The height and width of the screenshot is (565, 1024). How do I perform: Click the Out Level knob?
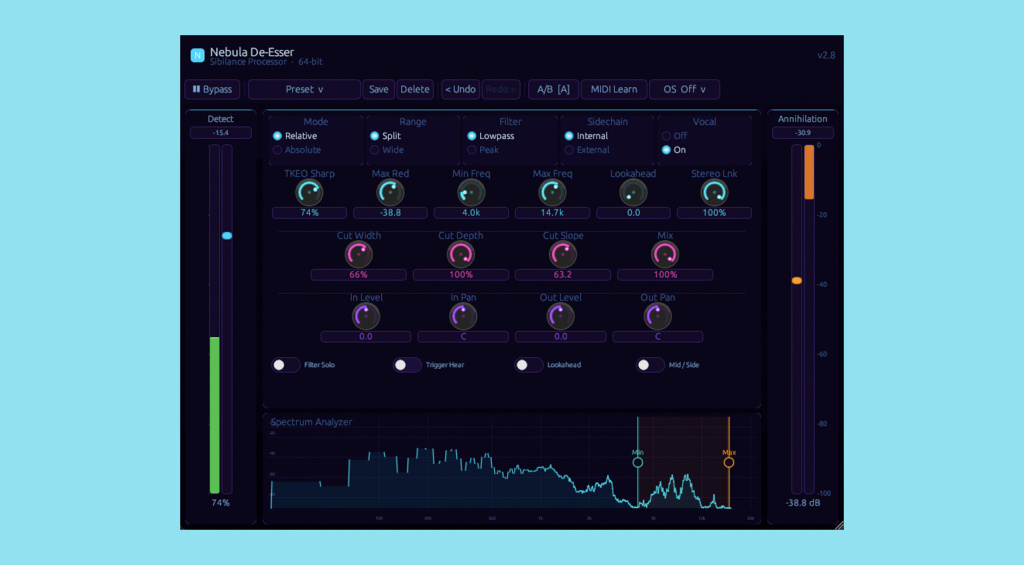(x=560, y=317)
